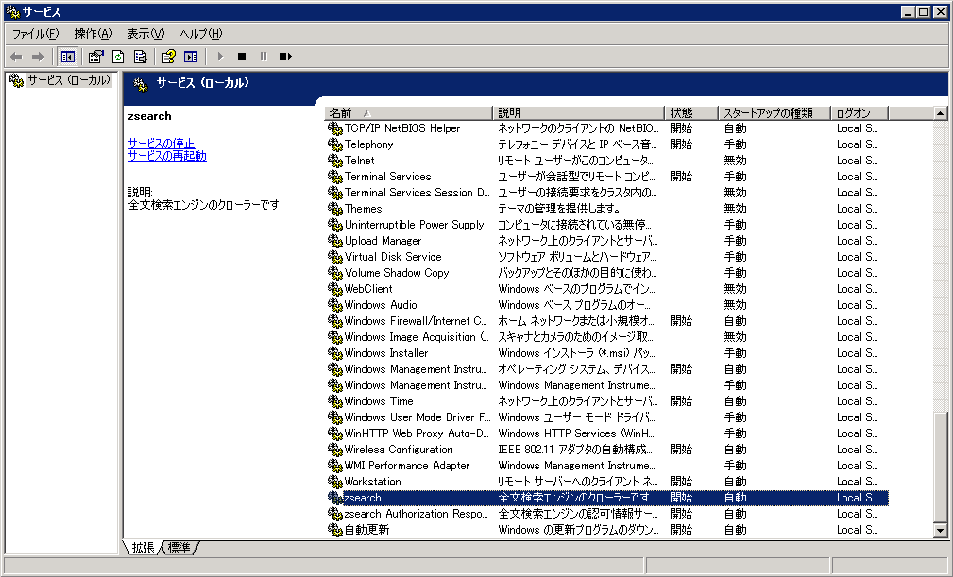Open the ヘルプ(H) menu
This screenshot has height=577, width=953.
tap(201, 34)
